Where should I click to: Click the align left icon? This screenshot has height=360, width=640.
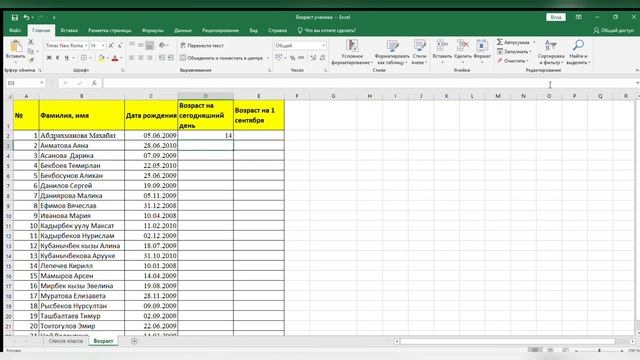pyautogui.click(x=132, y=58)
